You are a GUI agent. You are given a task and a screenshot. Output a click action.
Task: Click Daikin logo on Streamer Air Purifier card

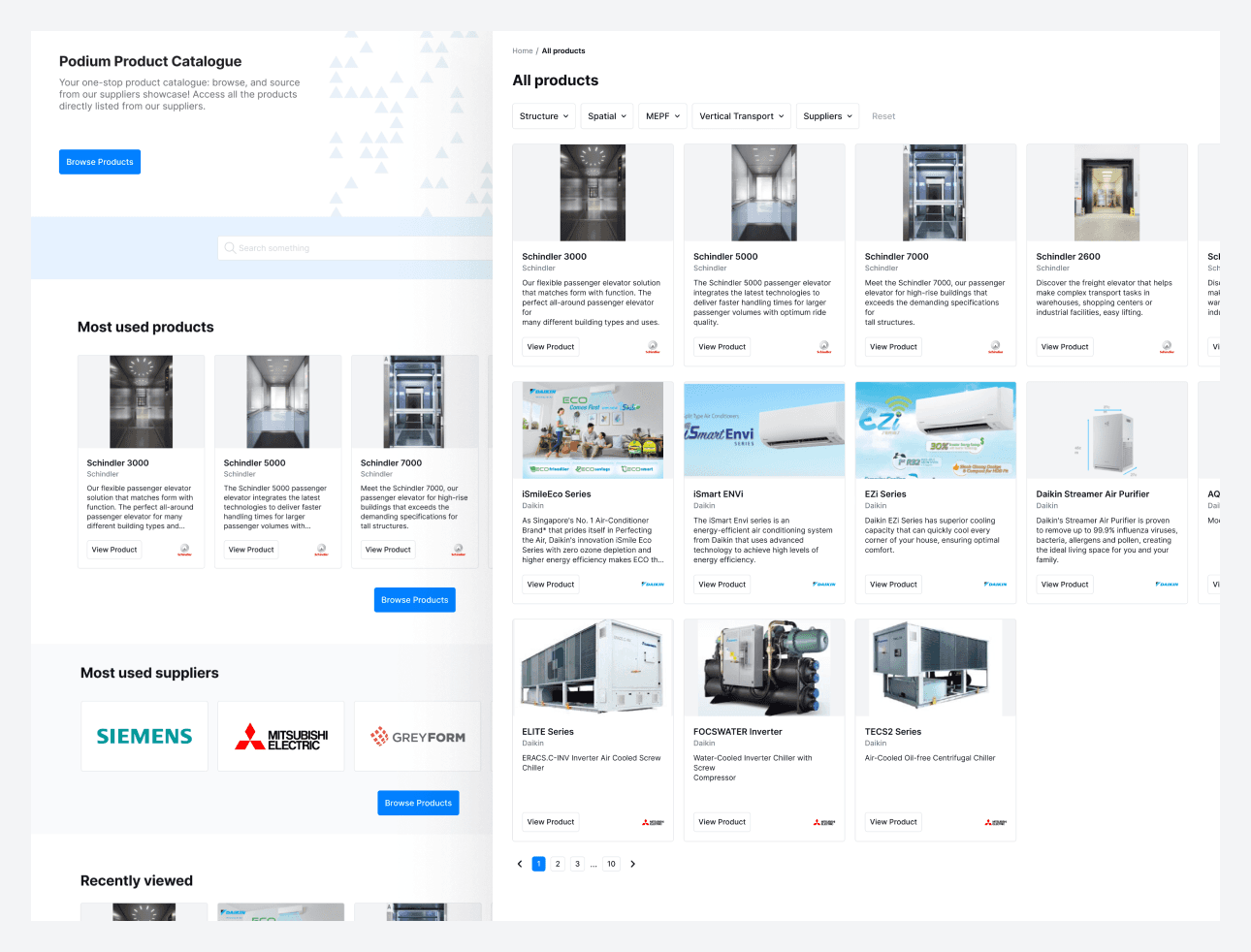1167,585
